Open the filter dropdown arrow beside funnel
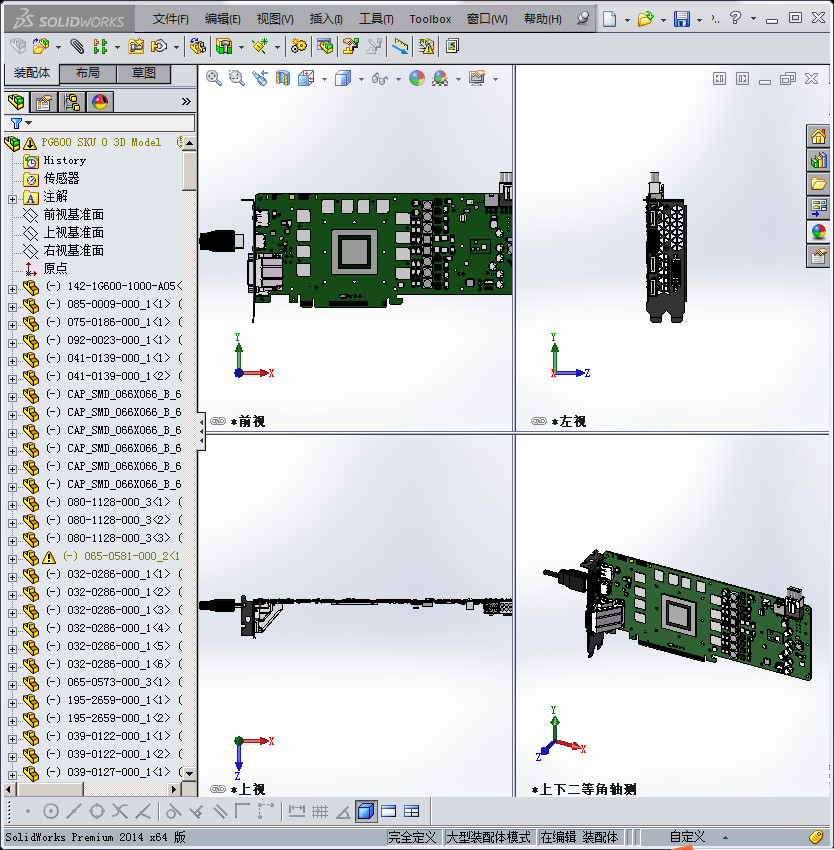Screen dimensions: 834x850 [x=29, y=123]
